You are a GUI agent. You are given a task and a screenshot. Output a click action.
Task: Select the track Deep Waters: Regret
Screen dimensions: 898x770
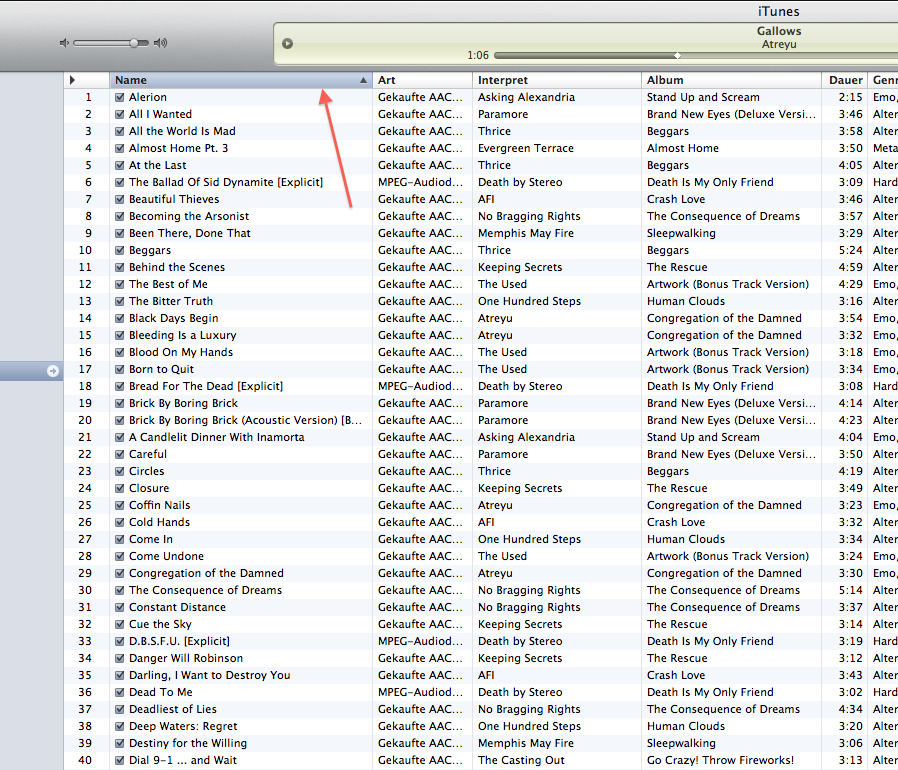pyautogui.click(x=183, y=726)
